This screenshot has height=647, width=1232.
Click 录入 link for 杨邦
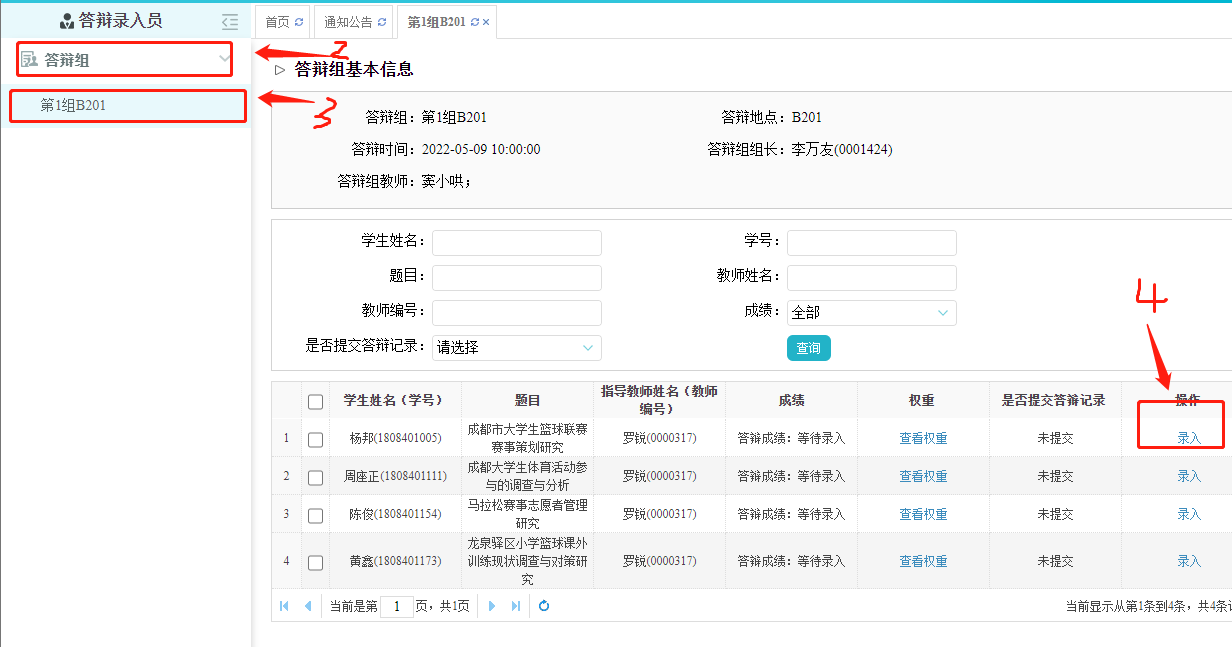click(1188, 438)
